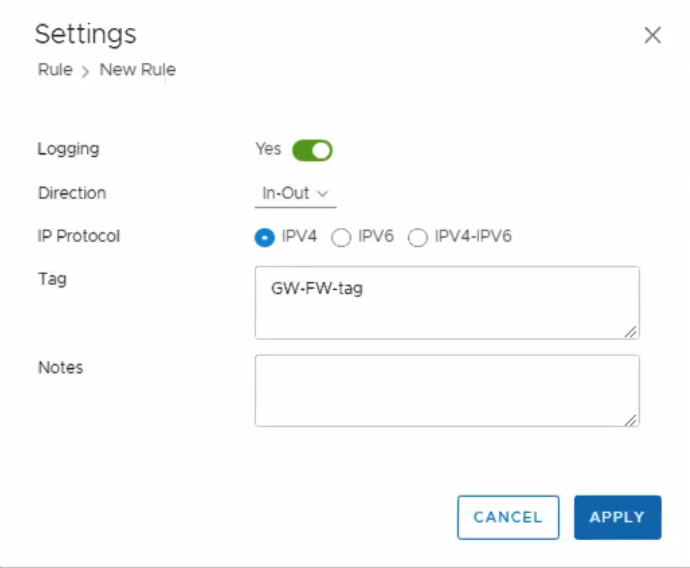
Task: Click the Direction field label
Action: point(71,193)
